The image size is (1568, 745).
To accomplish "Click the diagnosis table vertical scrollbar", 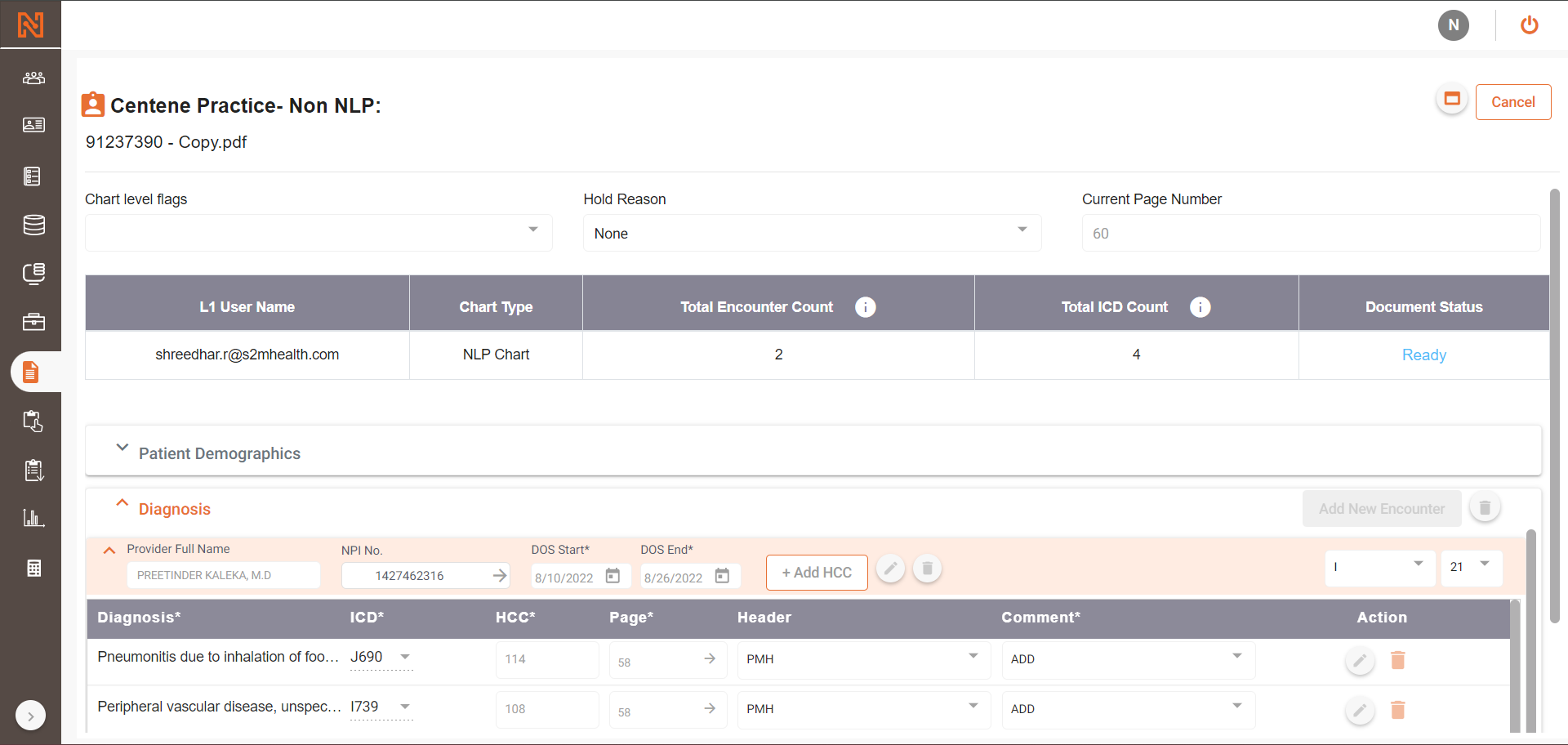I will coord(1515,667).
